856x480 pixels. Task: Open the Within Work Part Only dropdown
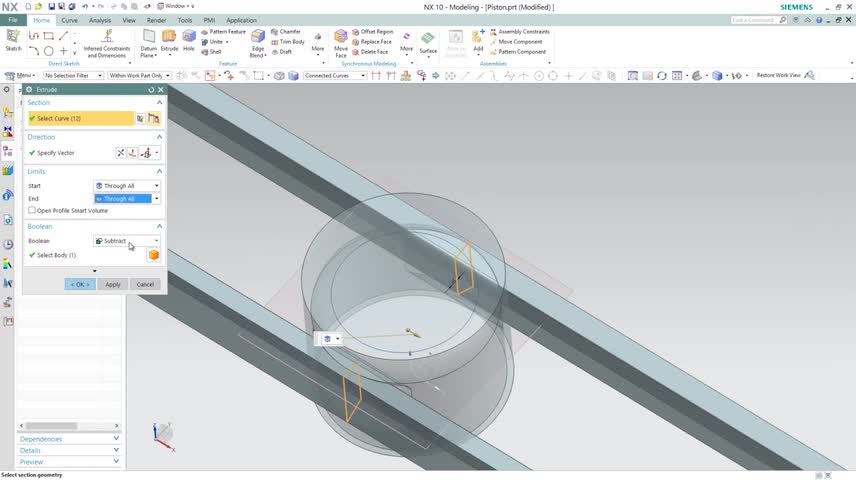[x=140, y=75]
